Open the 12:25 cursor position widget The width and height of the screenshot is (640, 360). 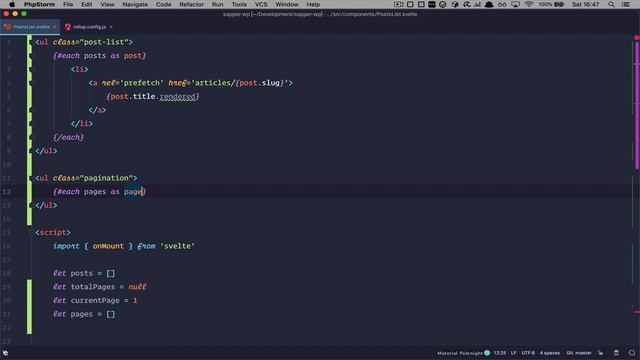click(x=500, y=353)
